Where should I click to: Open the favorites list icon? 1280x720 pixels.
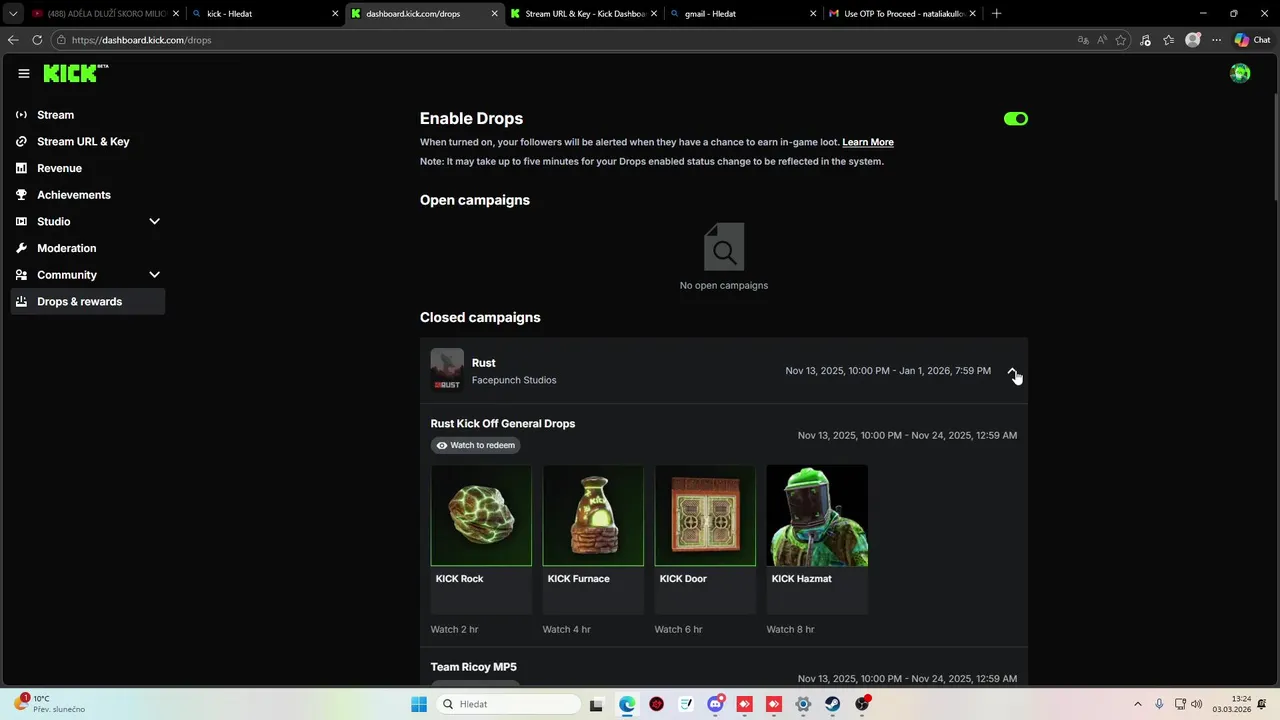tap(1169, 40)
